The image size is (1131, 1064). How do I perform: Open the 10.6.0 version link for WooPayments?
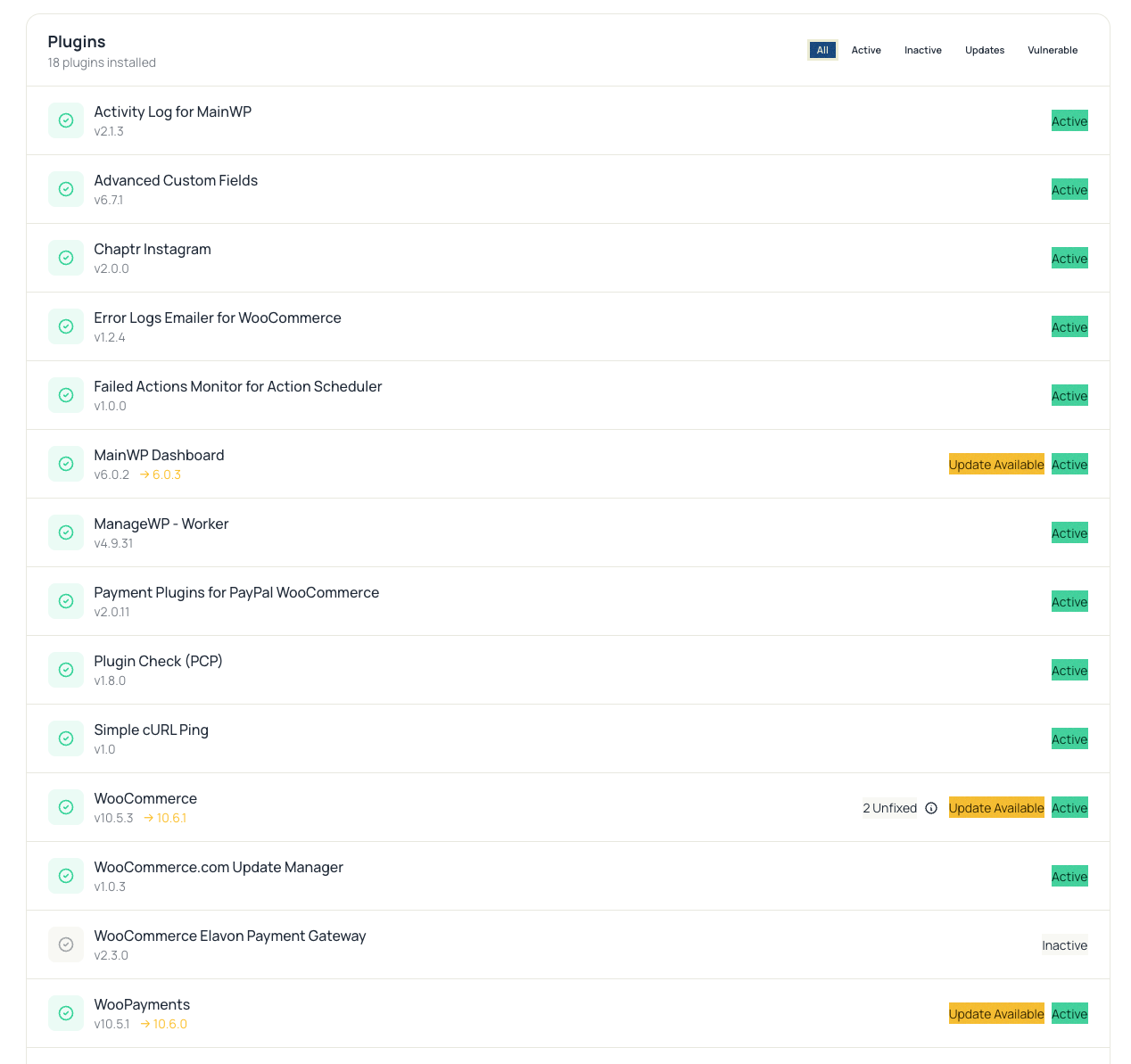tap(170, 1024)
